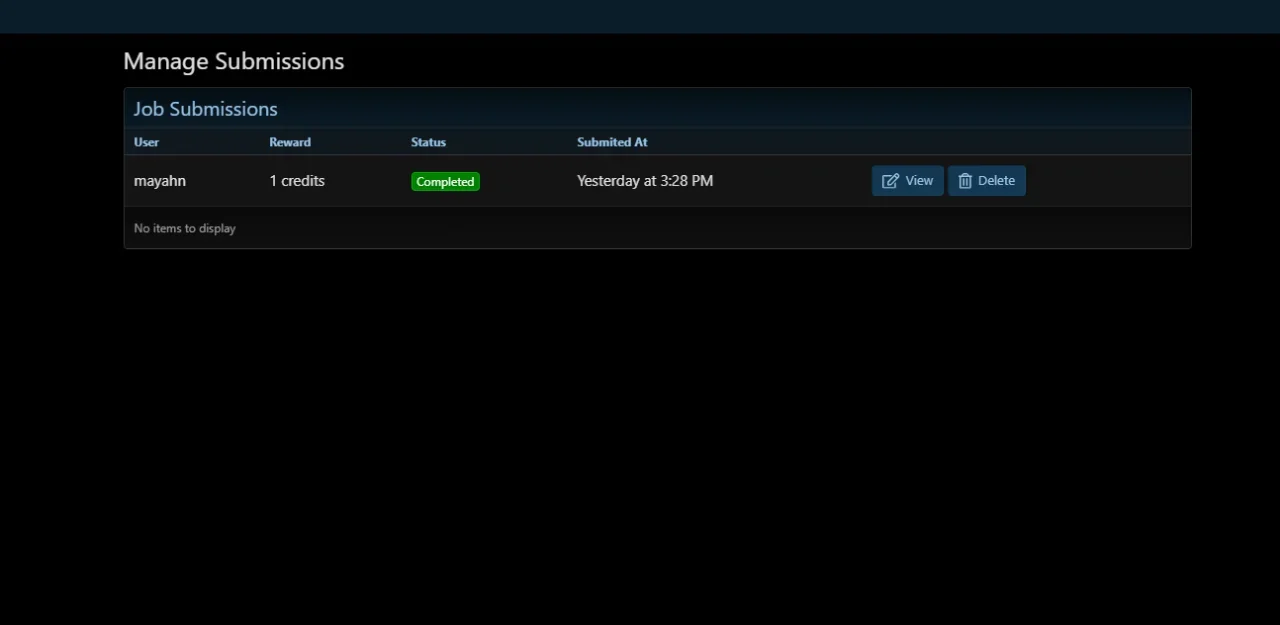Click the Submited At column header
Screen dimensions: 1280x625
(612, 142)
